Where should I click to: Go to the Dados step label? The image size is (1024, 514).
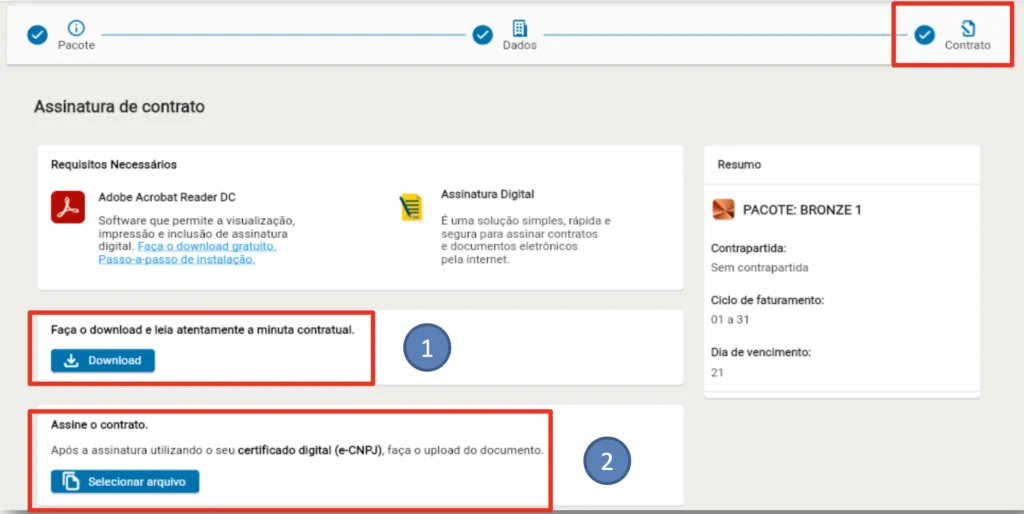[520, 46]
